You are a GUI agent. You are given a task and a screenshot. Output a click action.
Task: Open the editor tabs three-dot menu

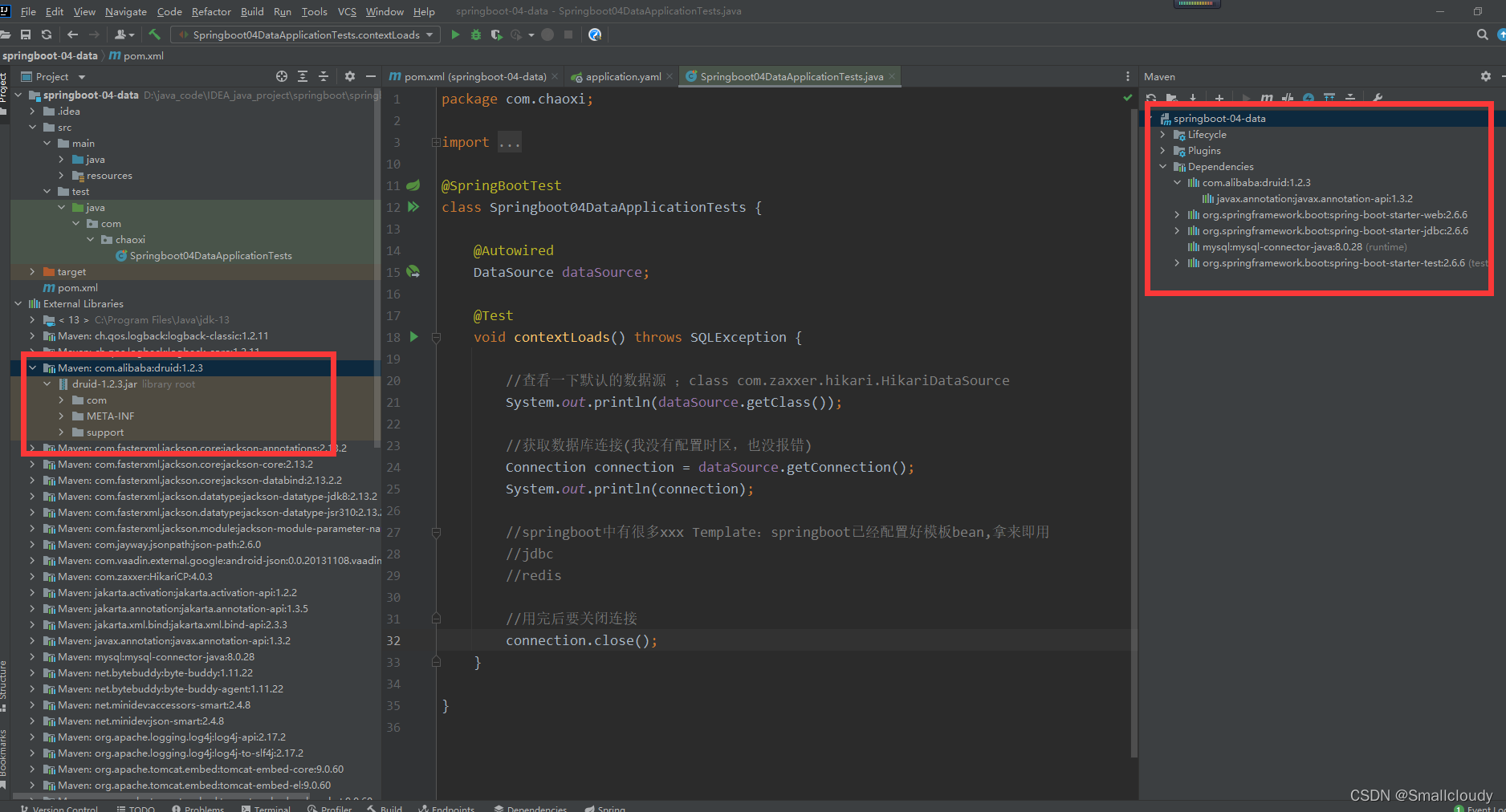coord(1127,76)
